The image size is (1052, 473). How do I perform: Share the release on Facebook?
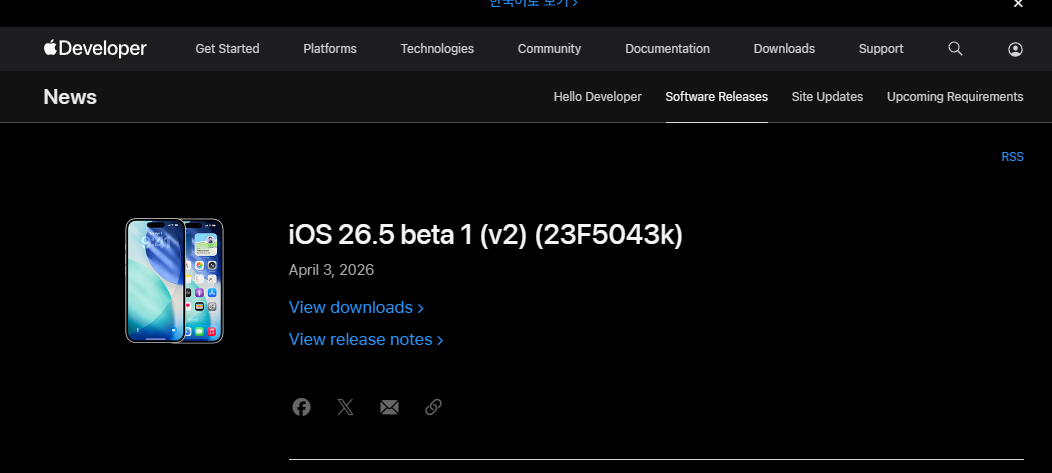coord(301,407)
